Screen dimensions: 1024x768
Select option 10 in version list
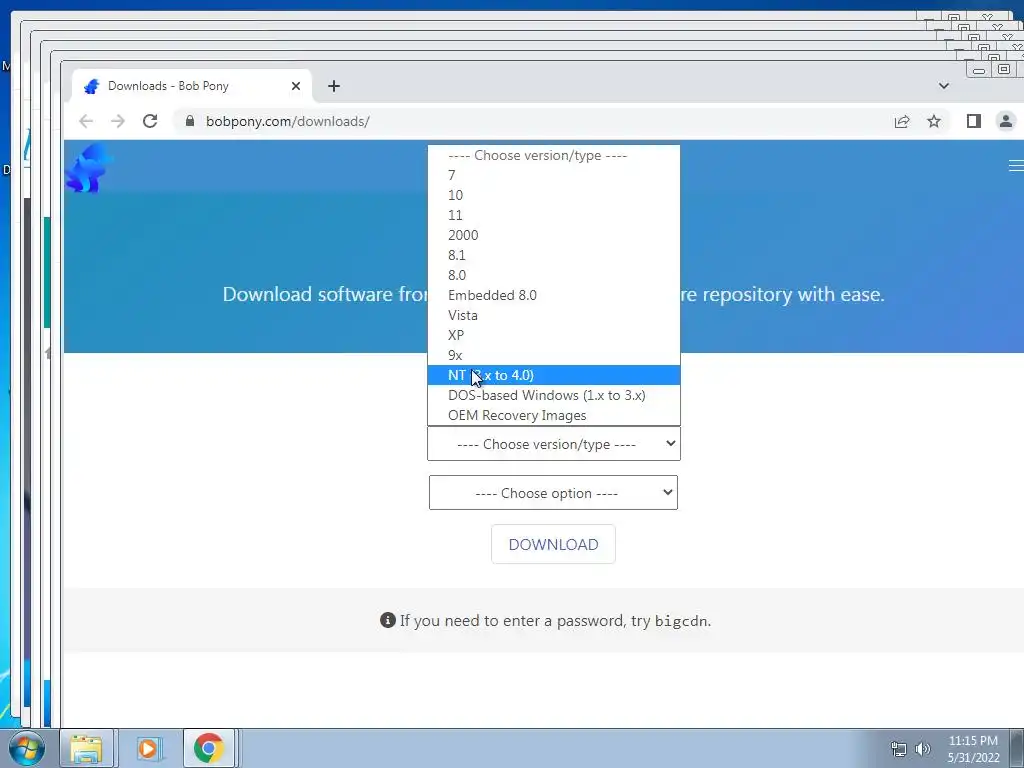tap(554, 195)
